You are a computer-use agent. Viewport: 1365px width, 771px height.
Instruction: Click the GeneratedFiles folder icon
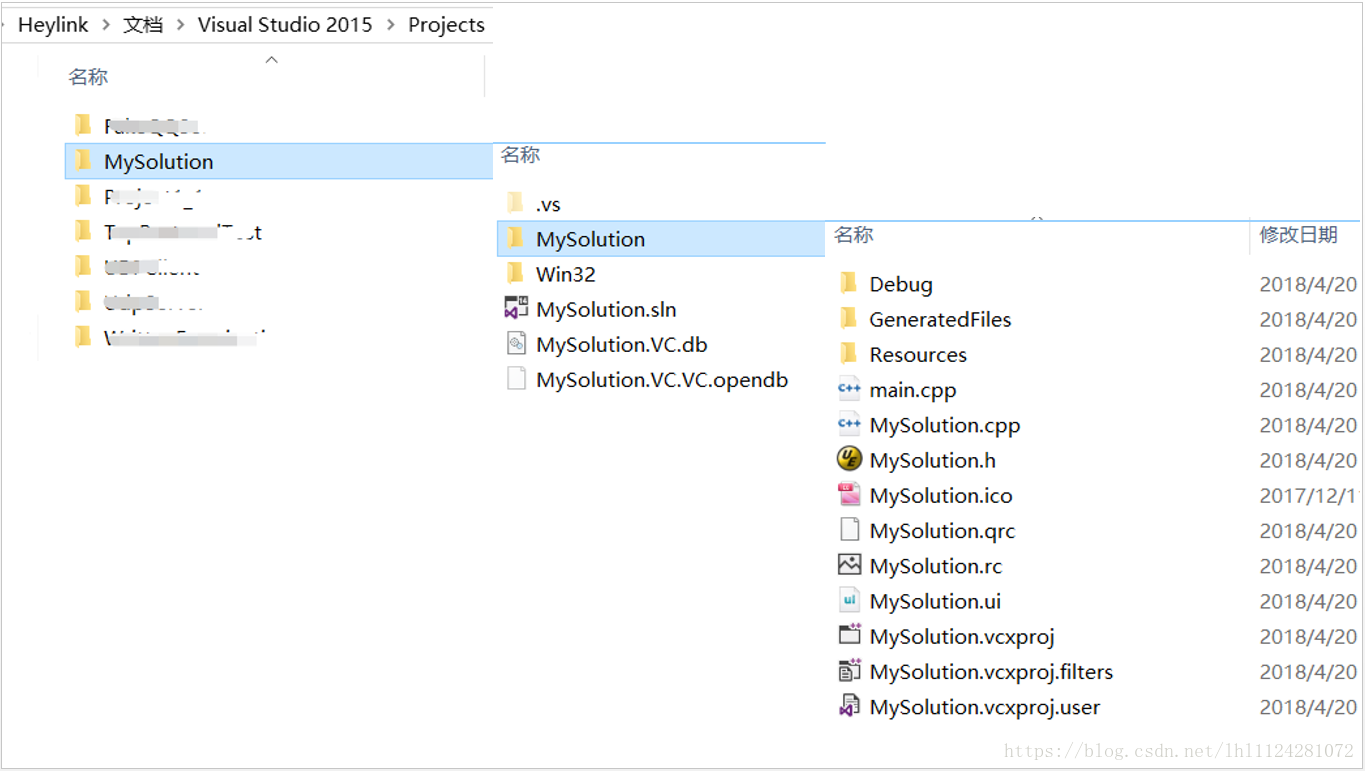pyautogui.click(x=849, y=318)
